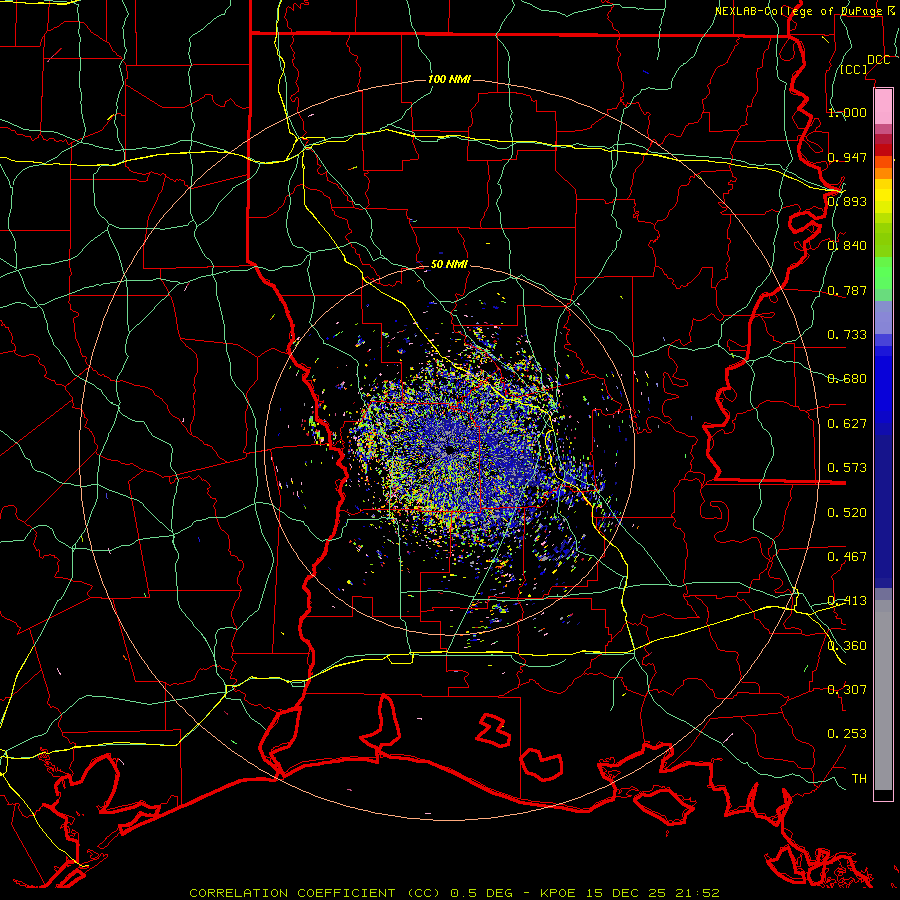The image size is (900, 900).
Task: Click the CORRELATION COEFFICIENT (CC) caption text
Action: click(315, 893)
